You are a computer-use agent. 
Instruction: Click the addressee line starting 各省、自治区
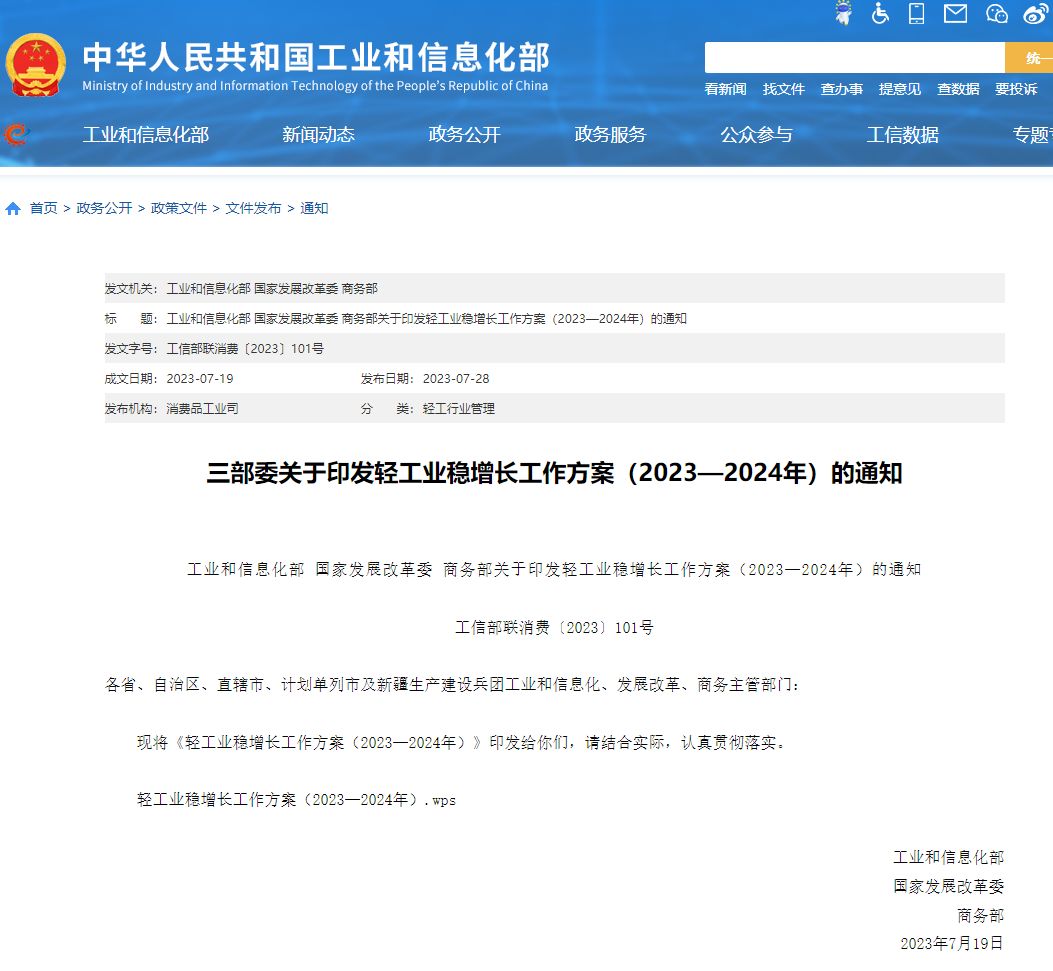[452, 685]
